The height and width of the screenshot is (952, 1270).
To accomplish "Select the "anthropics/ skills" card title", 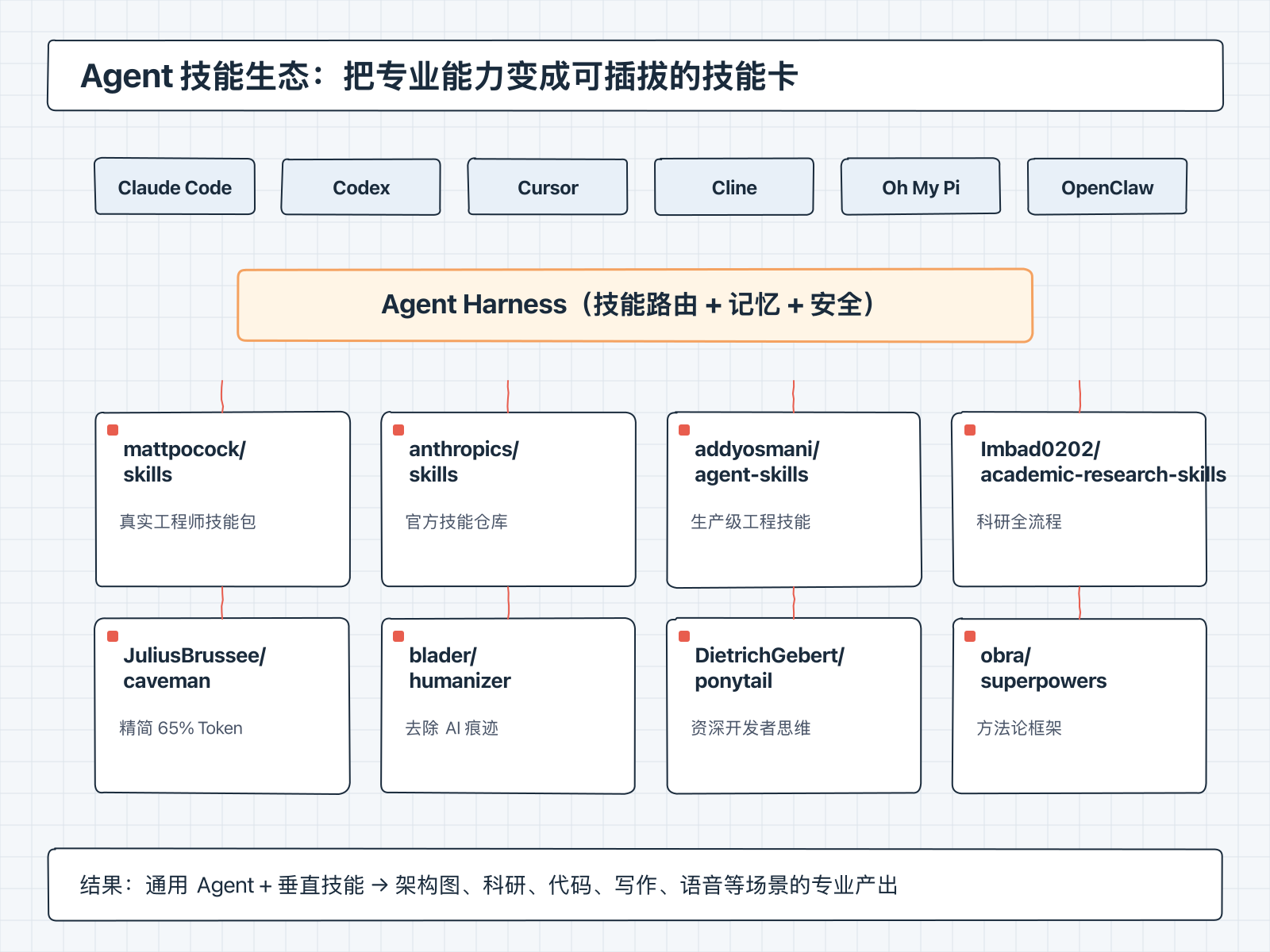I will point(464,462).
